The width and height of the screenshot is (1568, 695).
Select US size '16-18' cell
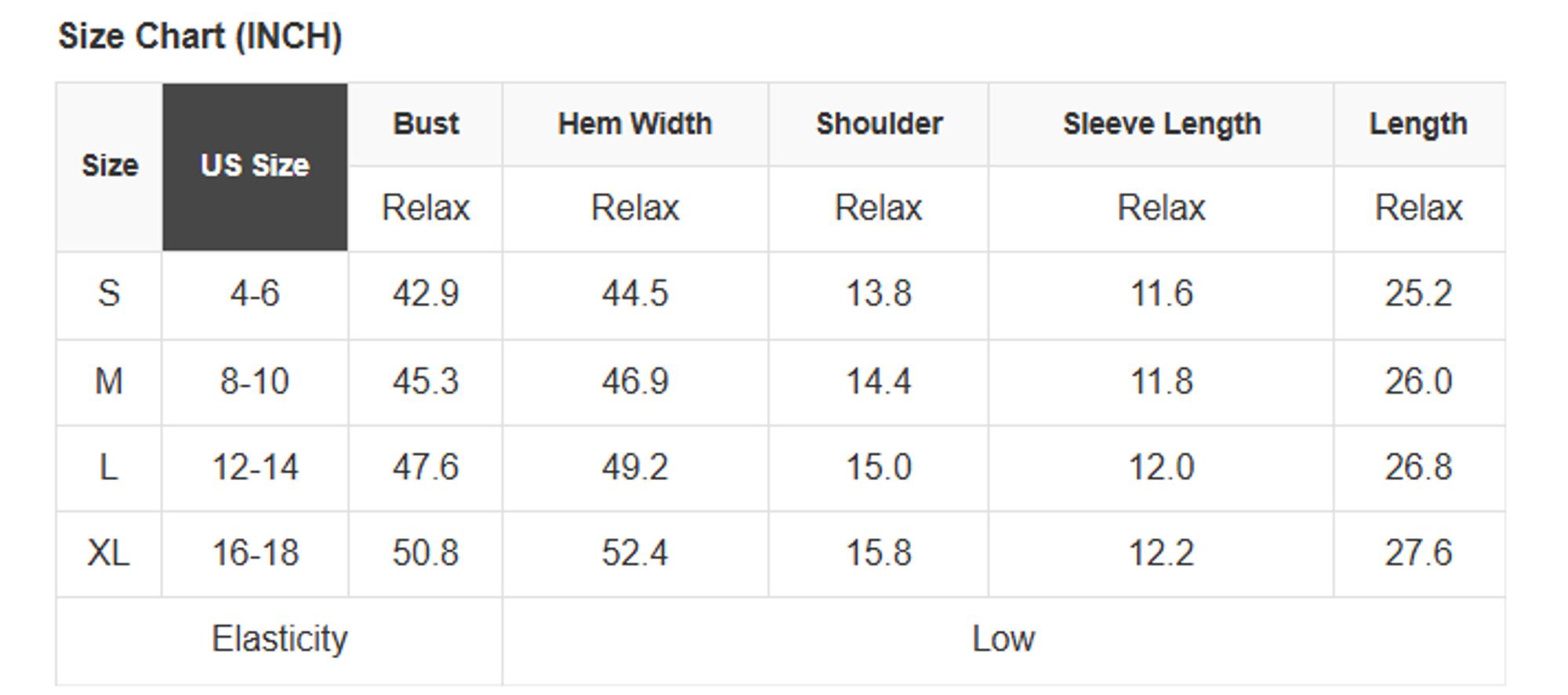point(255,554)
